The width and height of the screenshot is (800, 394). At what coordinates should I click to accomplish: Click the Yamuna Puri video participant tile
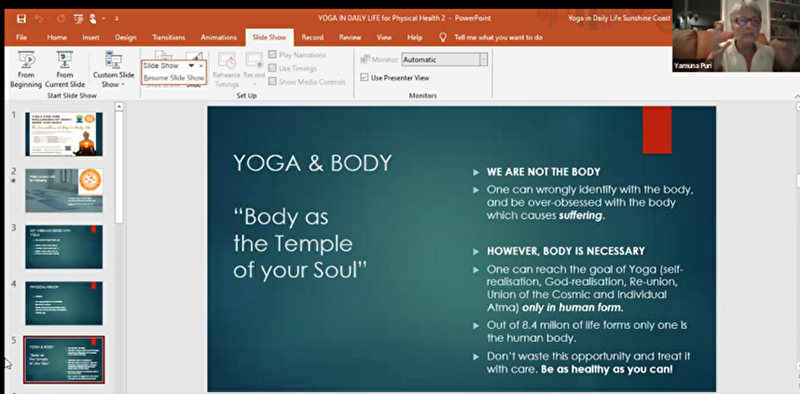[736, 36]
